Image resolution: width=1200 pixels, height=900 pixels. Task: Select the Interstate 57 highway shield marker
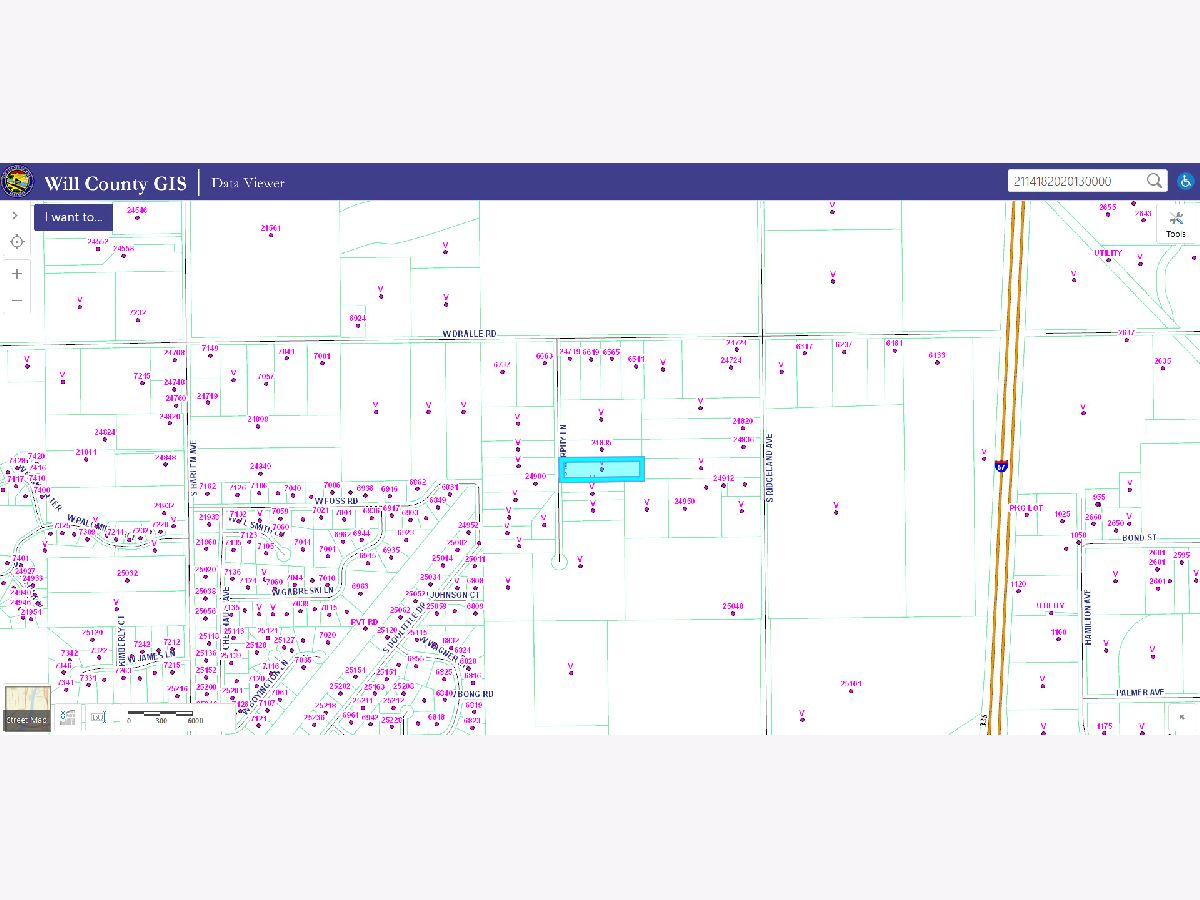(x=1001, y=466)
